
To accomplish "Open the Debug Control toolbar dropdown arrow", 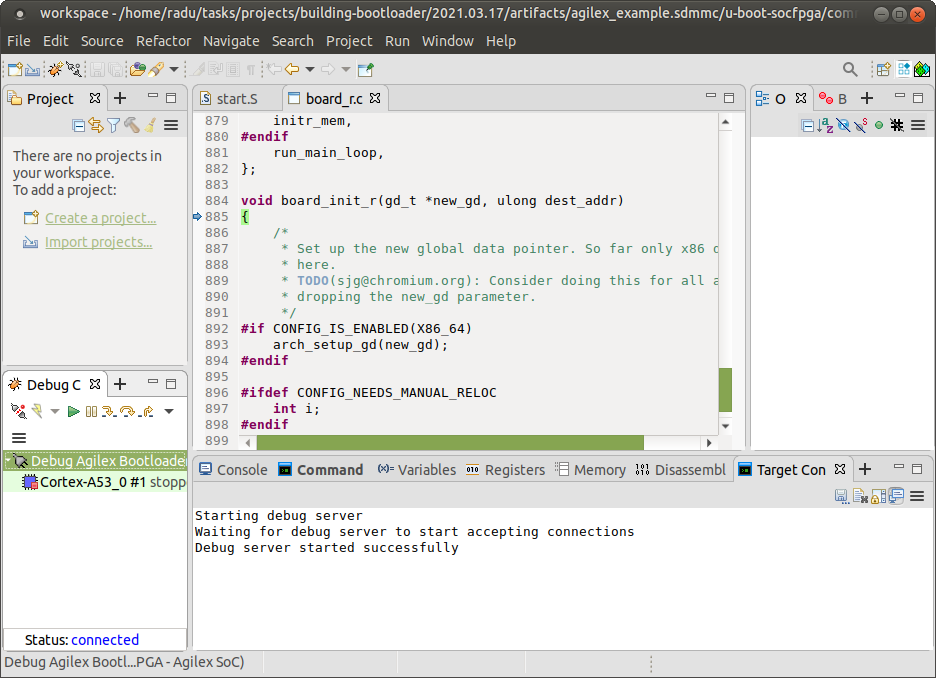I will [169, 411].
